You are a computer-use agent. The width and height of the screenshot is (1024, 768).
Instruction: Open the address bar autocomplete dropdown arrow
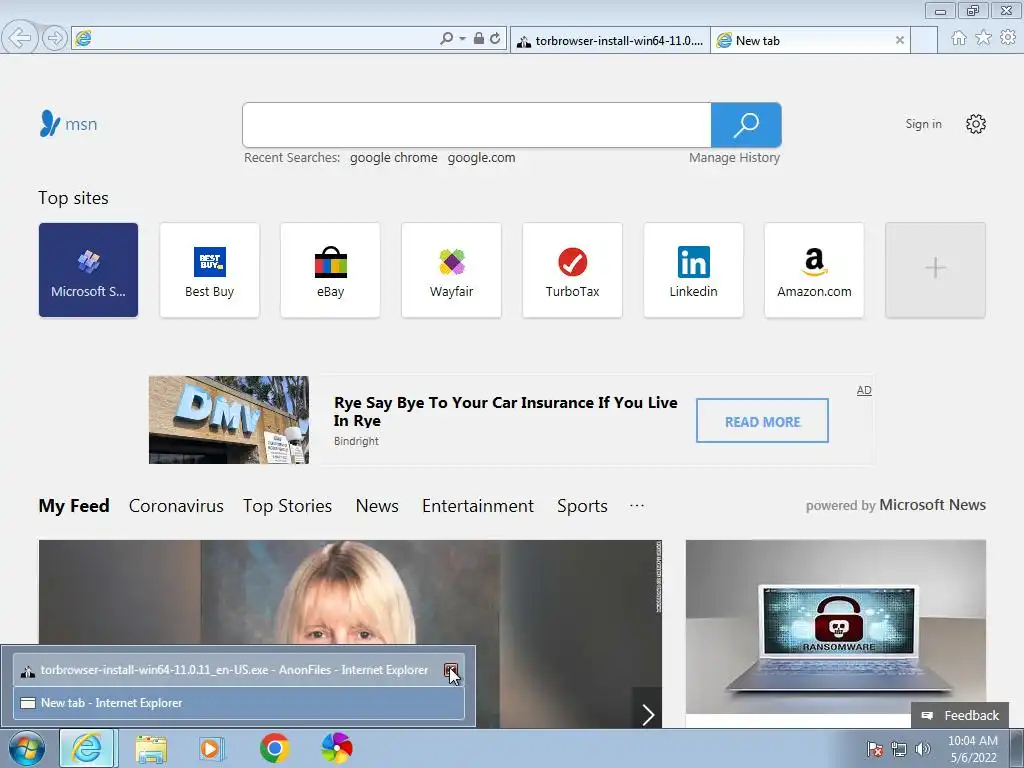462,39
